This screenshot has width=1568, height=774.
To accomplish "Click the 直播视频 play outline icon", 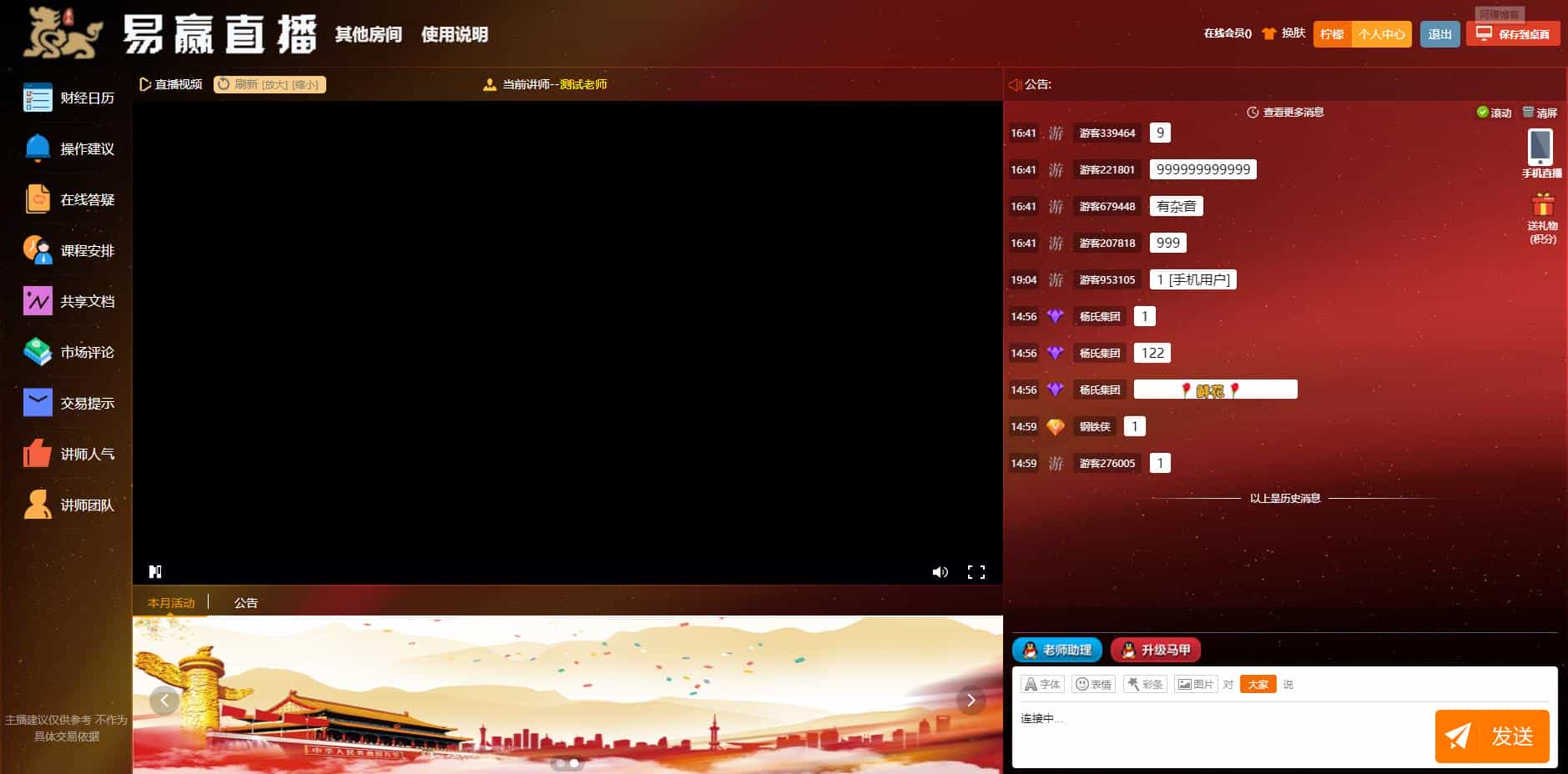I will pyautogui.click(x=144, y=84).
